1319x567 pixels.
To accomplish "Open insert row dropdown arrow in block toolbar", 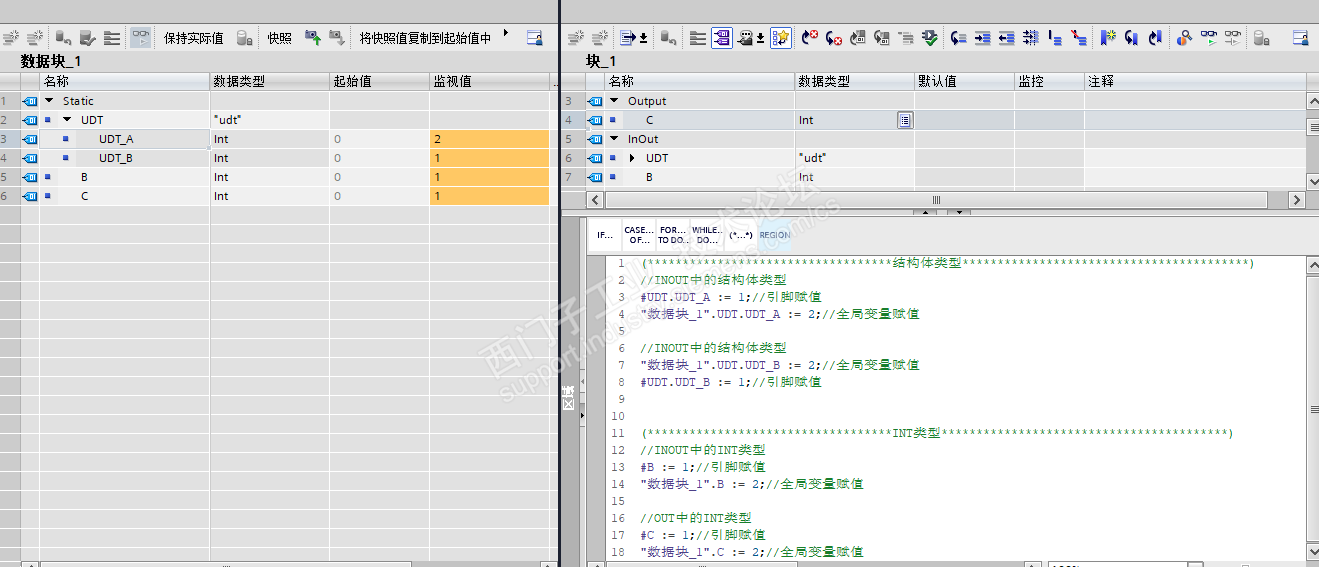I will point(643,38).
